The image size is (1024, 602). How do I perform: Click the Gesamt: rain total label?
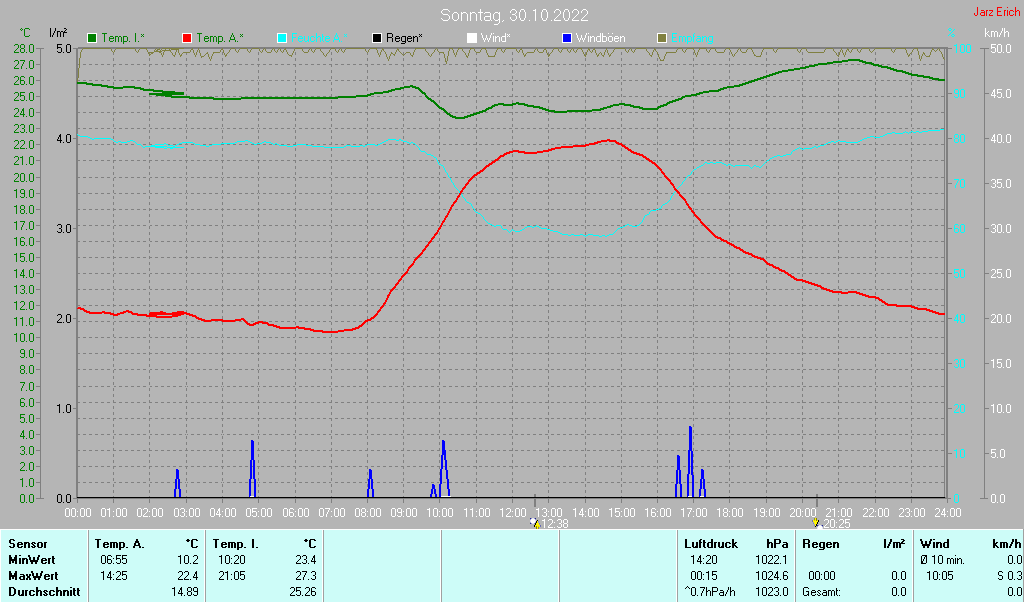822,592
